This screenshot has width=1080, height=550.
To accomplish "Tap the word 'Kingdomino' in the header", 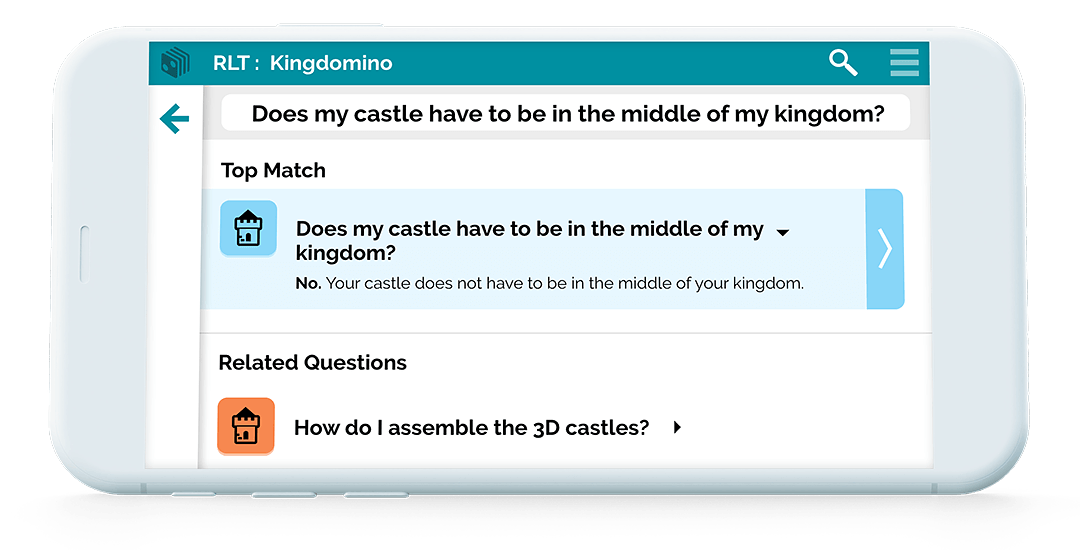I will (x=331, y=63).
